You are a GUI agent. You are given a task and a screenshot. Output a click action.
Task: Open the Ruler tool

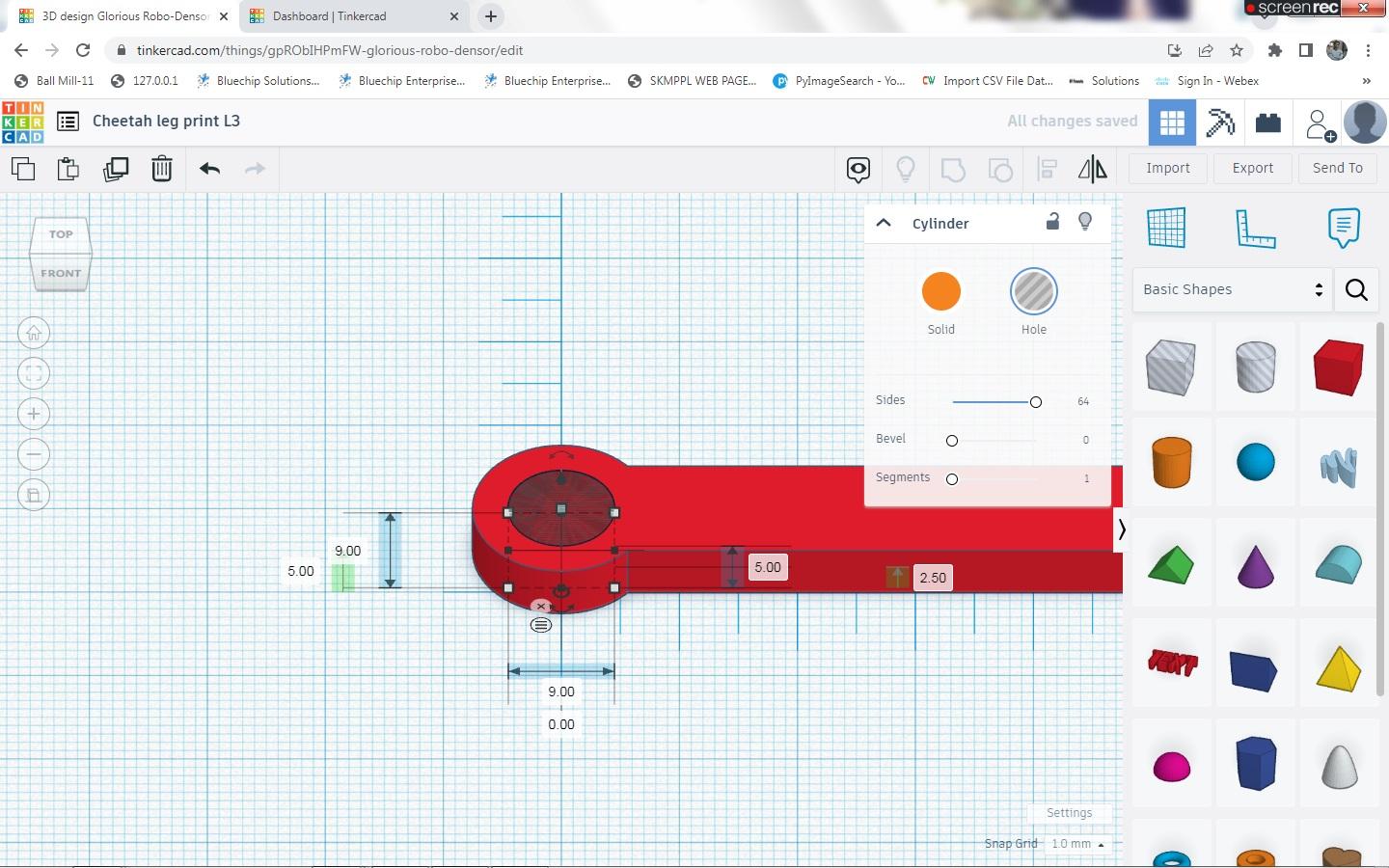[x=1255, y=228]
